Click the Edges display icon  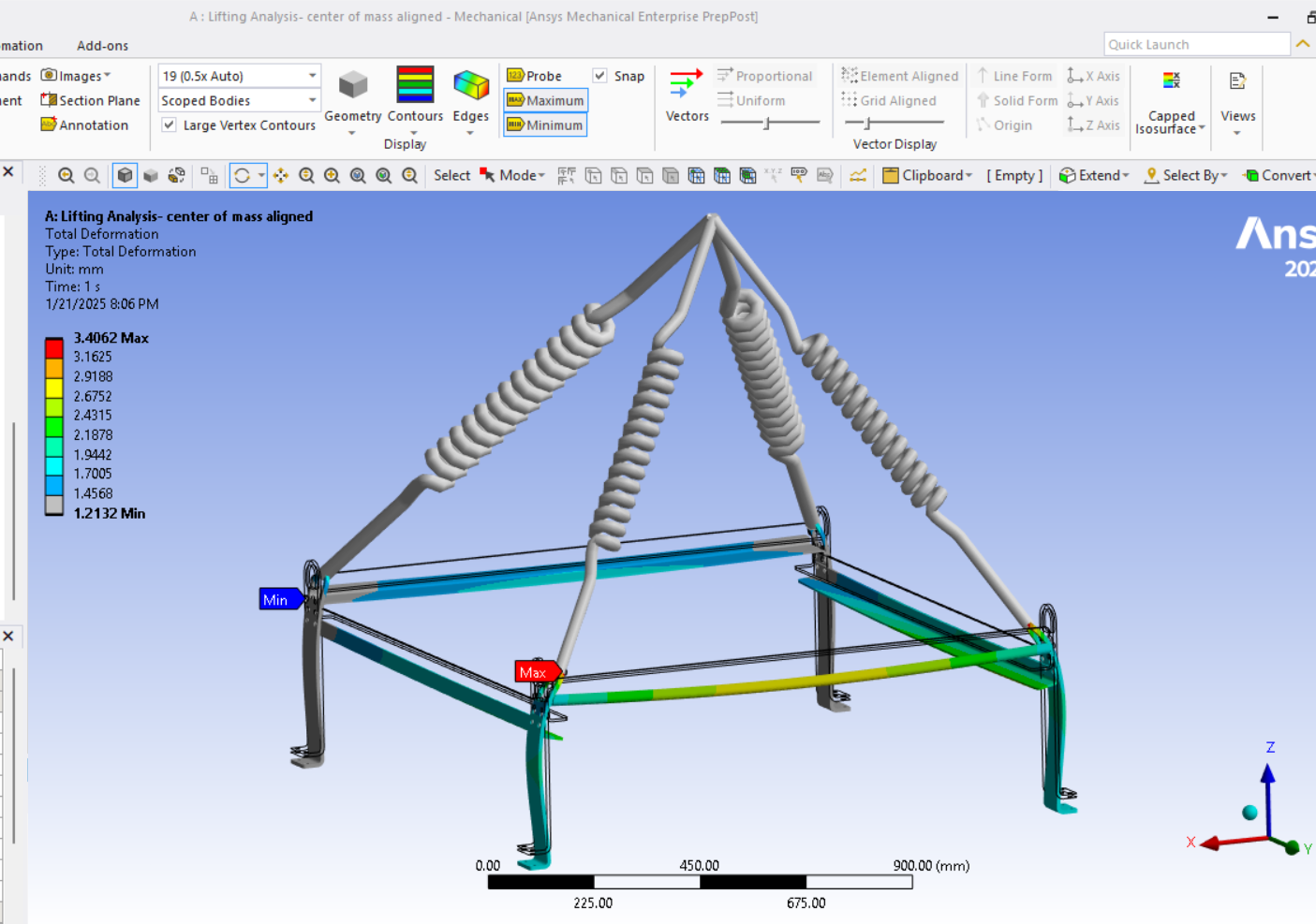[x=470, y=86]
